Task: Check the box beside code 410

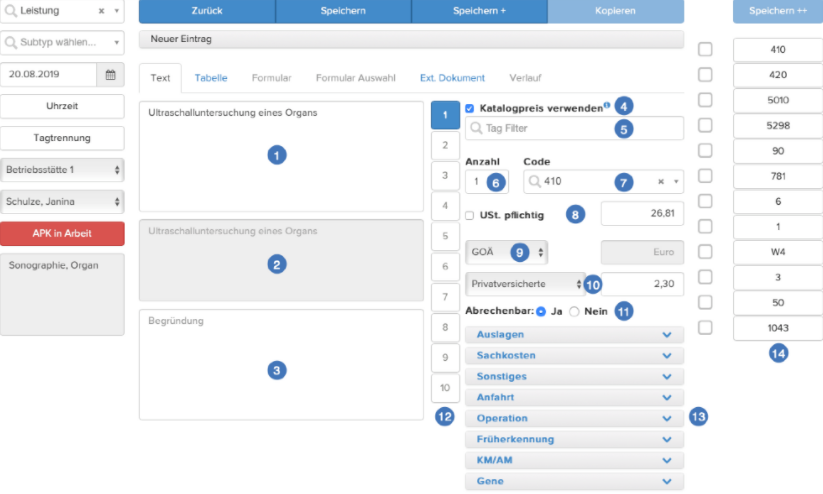Action: [705, 49]
